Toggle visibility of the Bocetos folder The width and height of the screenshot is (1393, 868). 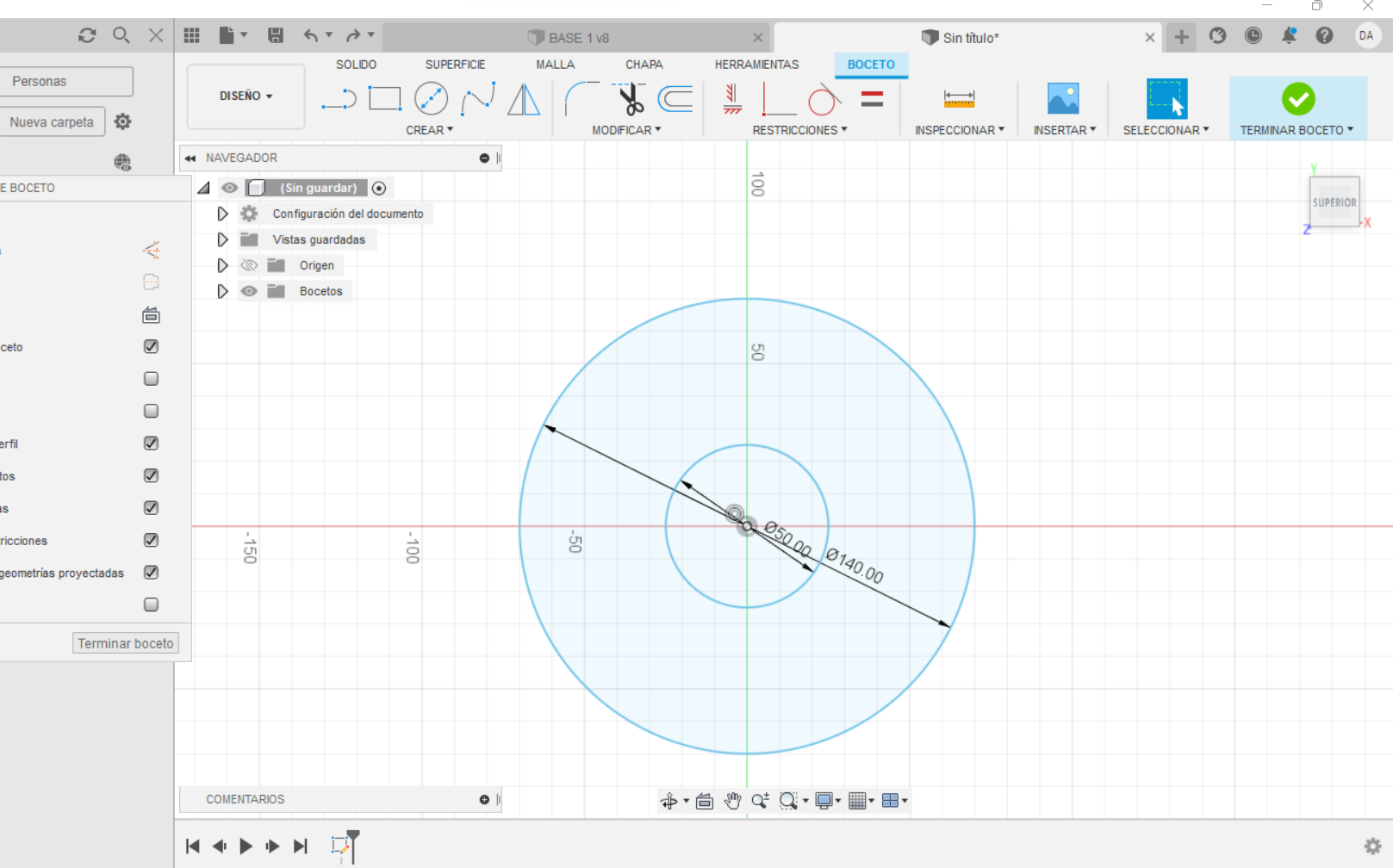pyautogui.click(x=249, y=291)
